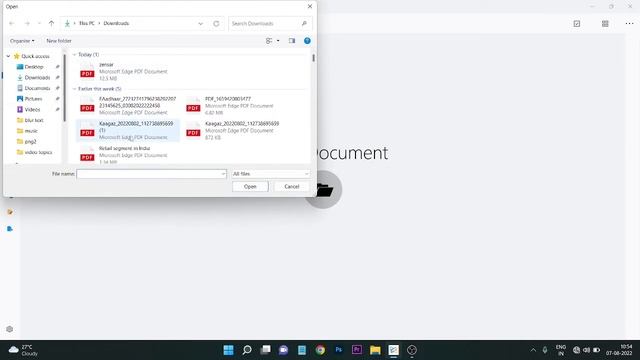The height and width of the screenshot is (360, 640).
Task: Change the file view layout
Action: point(269,41)
